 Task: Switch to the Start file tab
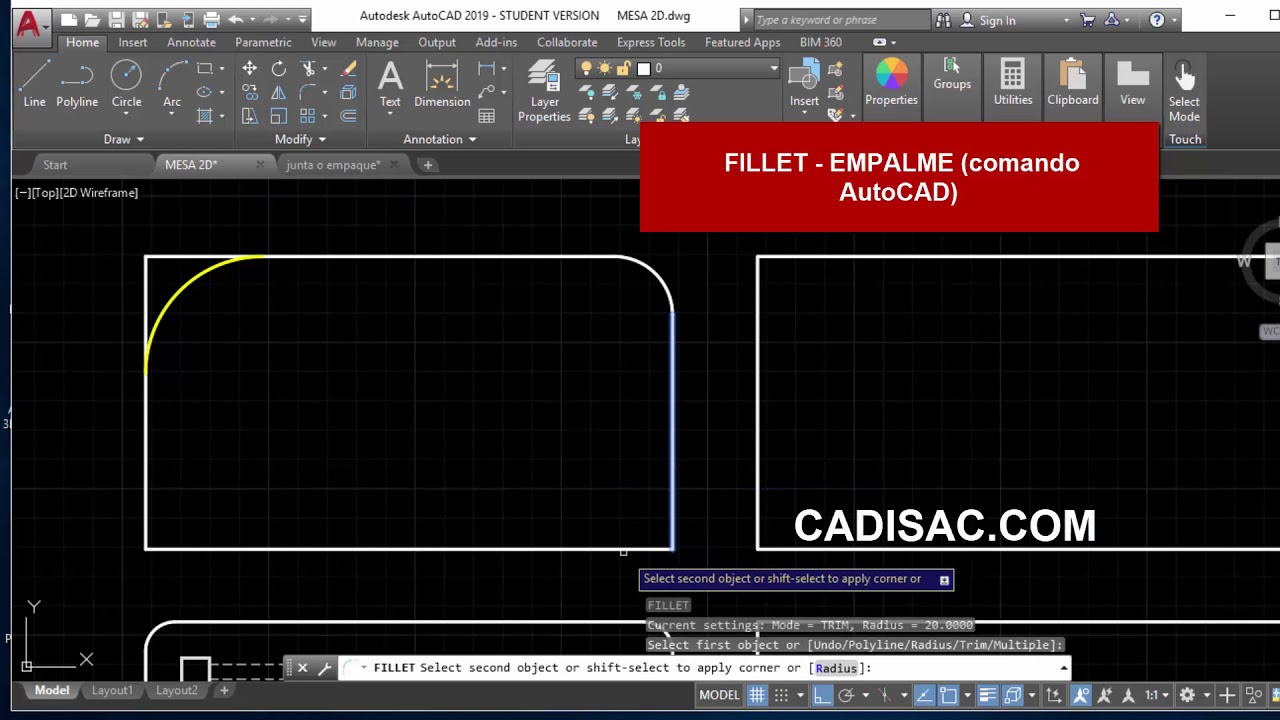pyautogui.click(x=55, y=165)
